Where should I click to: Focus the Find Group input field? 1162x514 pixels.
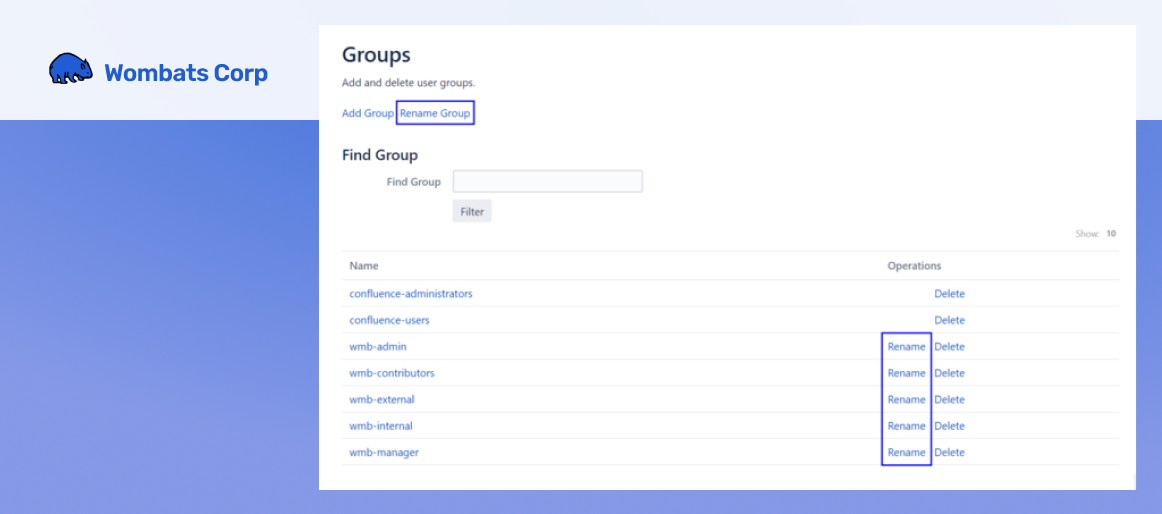(548, 181)
